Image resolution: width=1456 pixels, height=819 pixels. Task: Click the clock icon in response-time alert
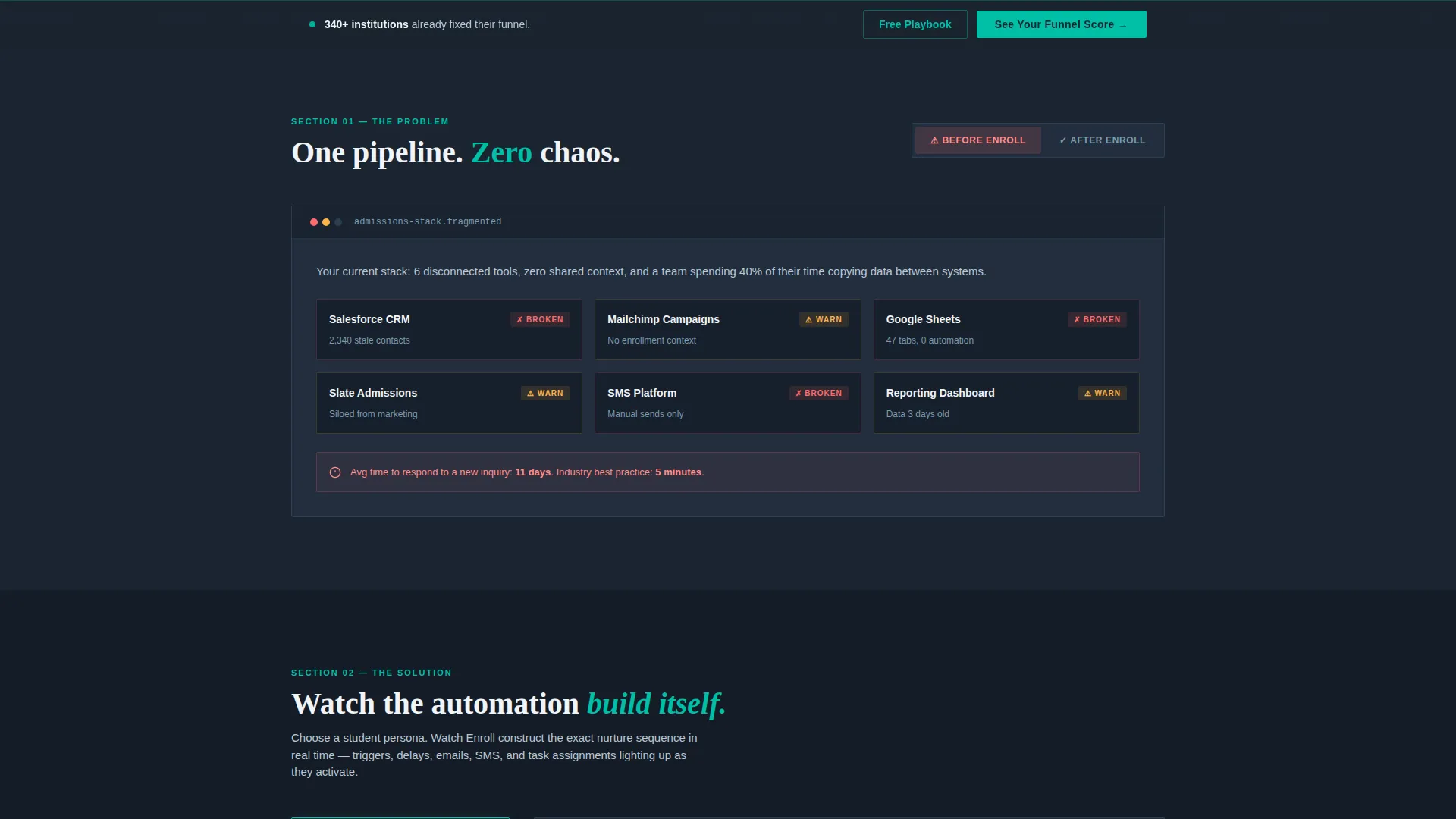tap(335, 472)
